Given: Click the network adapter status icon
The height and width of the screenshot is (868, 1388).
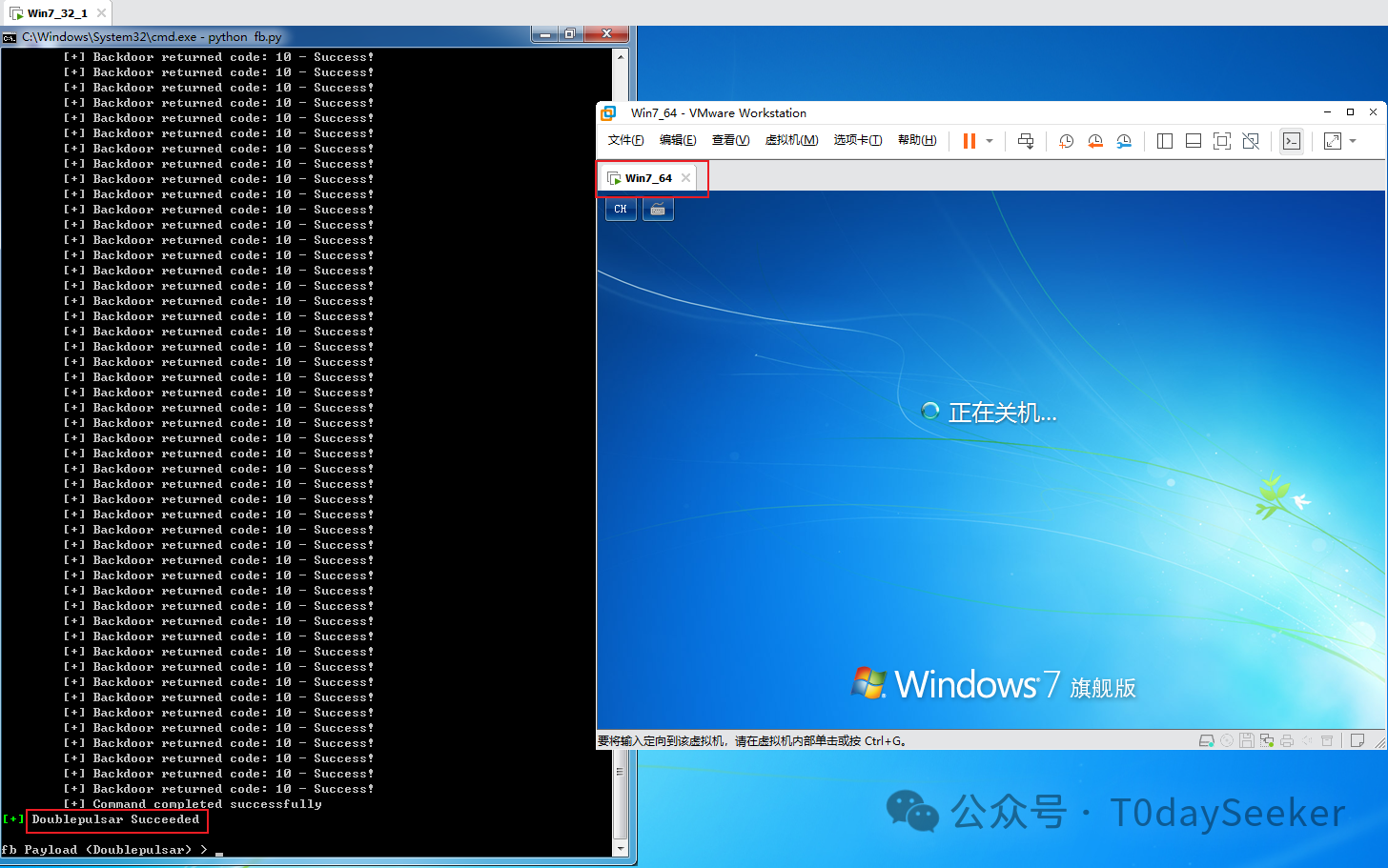Looking at the screenshot, I should pos(1267,740).
